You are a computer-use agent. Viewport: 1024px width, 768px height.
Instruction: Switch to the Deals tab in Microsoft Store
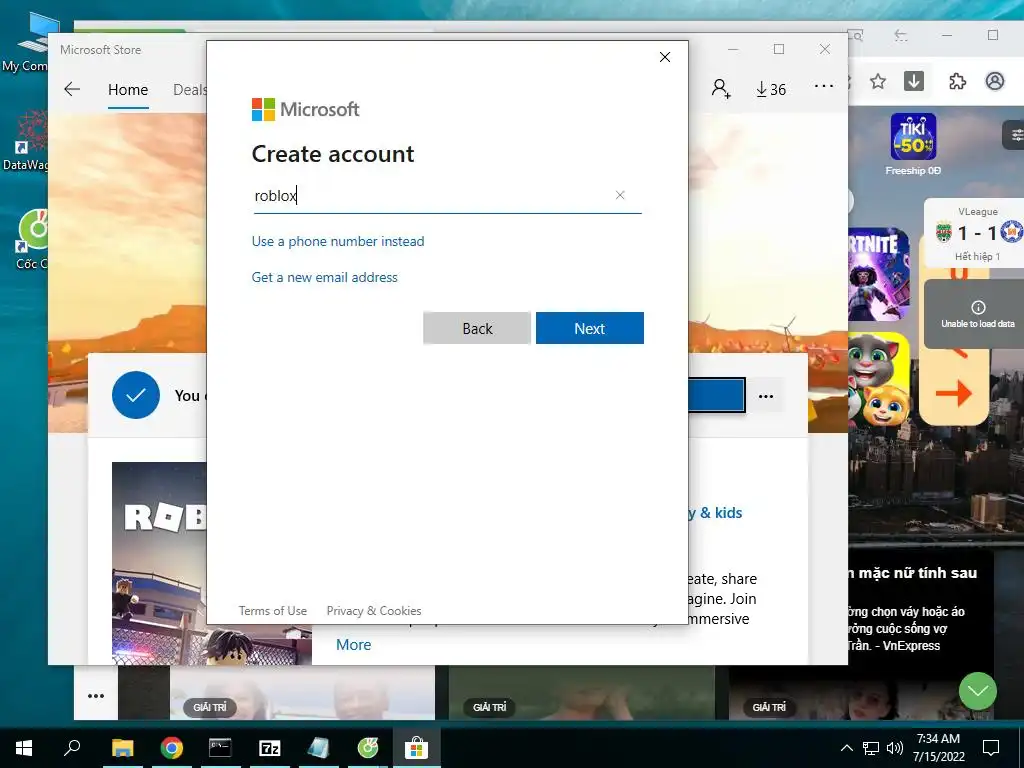tap(189, 89)
